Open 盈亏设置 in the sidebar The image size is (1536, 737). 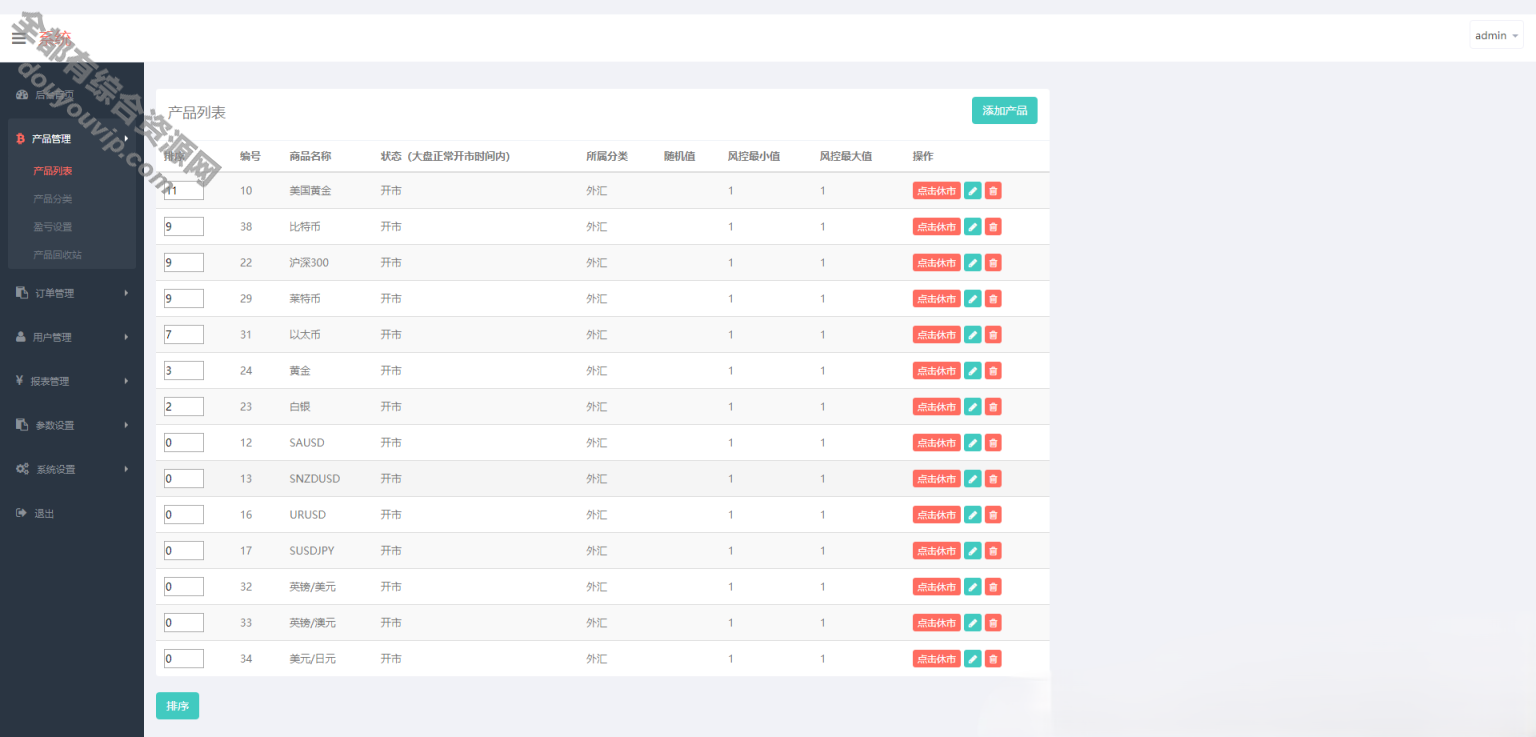[52, 227]
